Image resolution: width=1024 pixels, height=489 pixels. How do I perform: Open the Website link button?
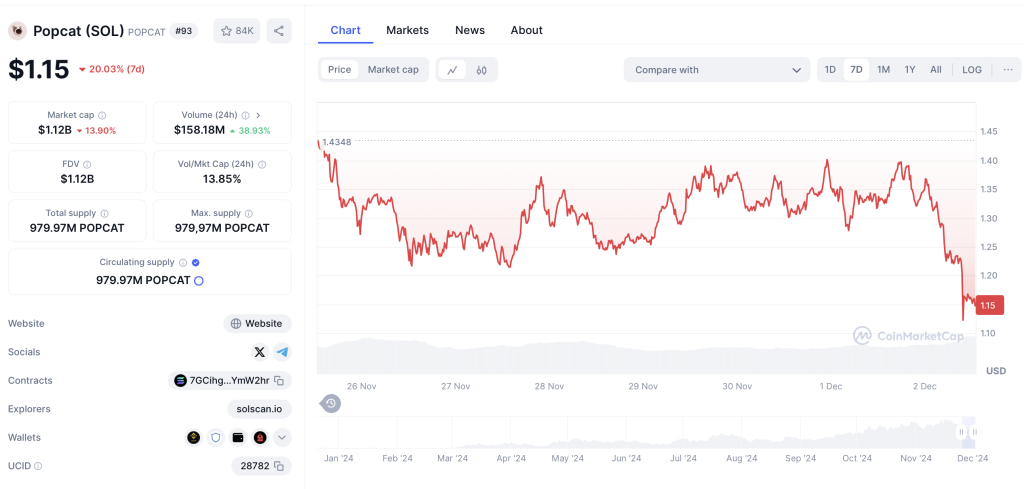tap(257, 324)
